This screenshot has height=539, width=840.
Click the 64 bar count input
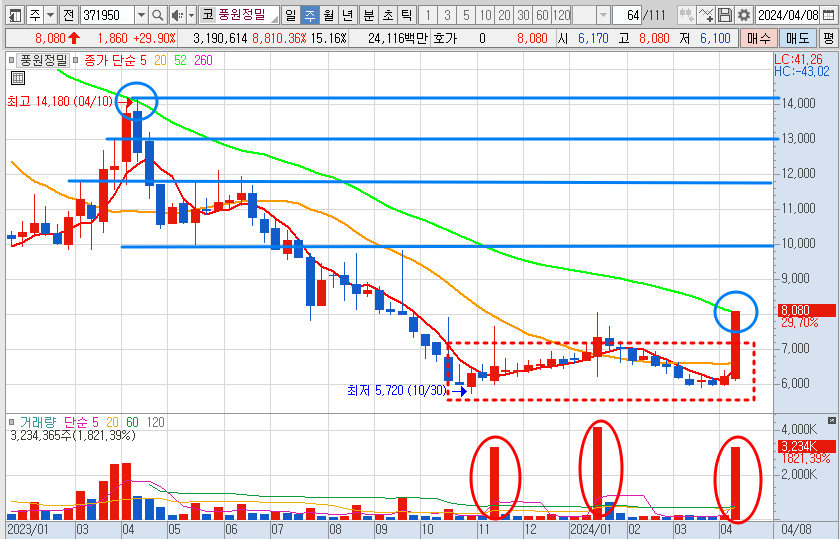(627, 15)
